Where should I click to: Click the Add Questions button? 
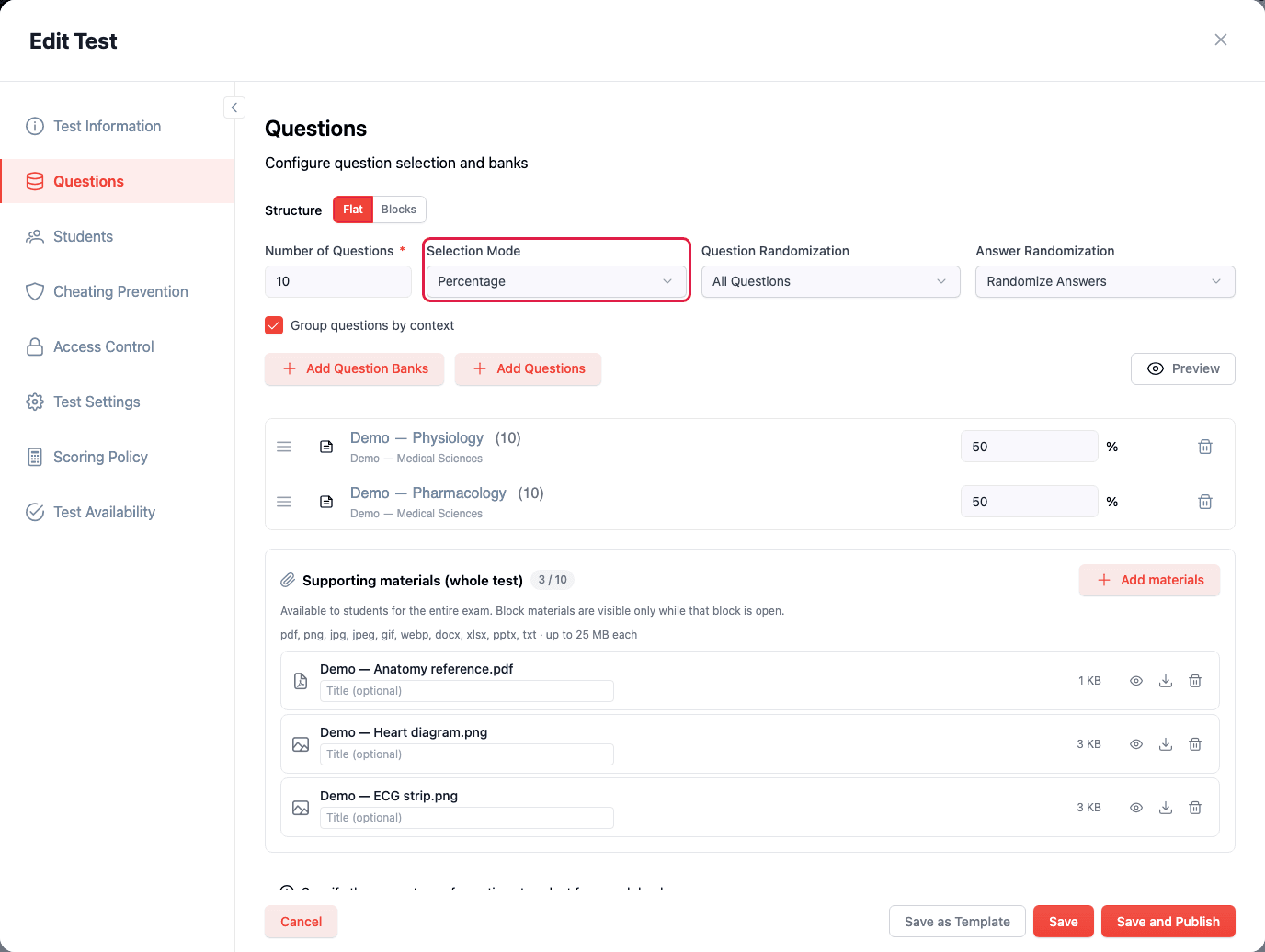[x=528, y=368]
